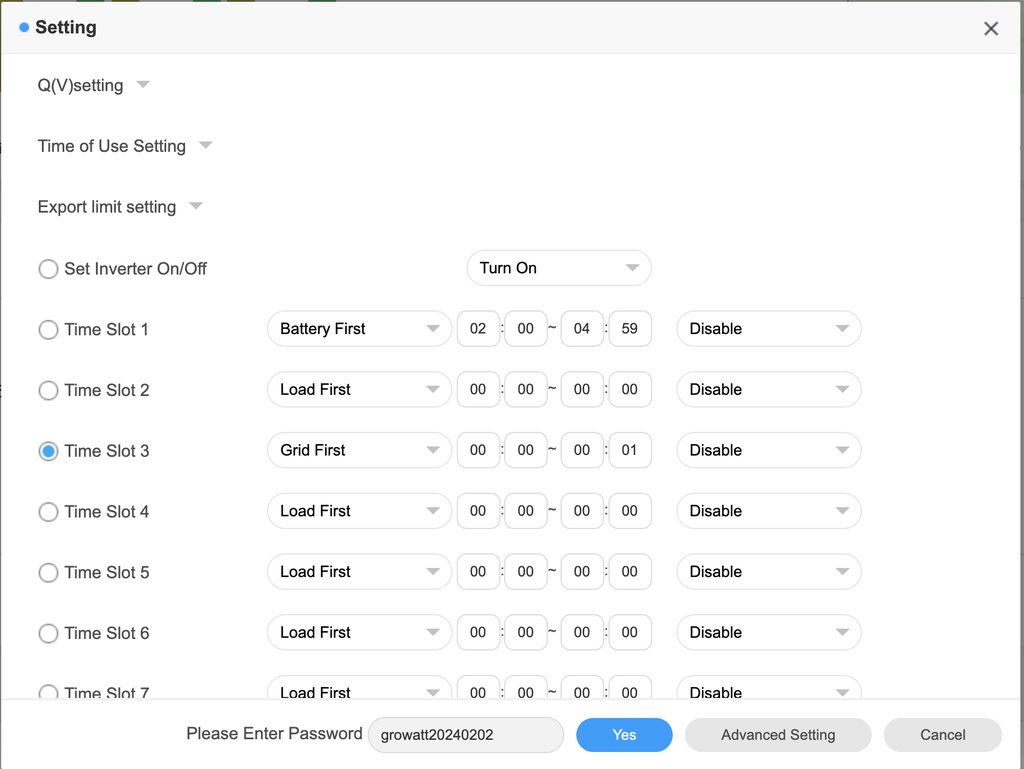1024x769 pixels.
Task: Open the Turn On inverter dropdown
Action: coord(558,268)
